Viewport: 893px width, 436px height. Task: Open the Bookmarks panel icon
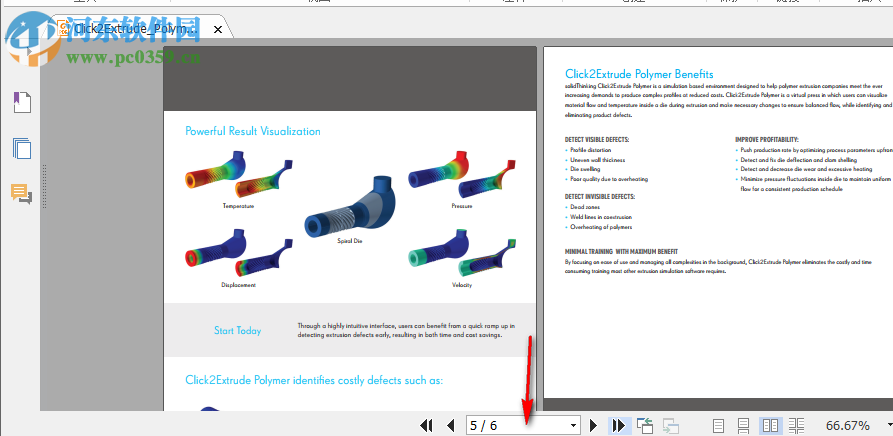[22, 102]
